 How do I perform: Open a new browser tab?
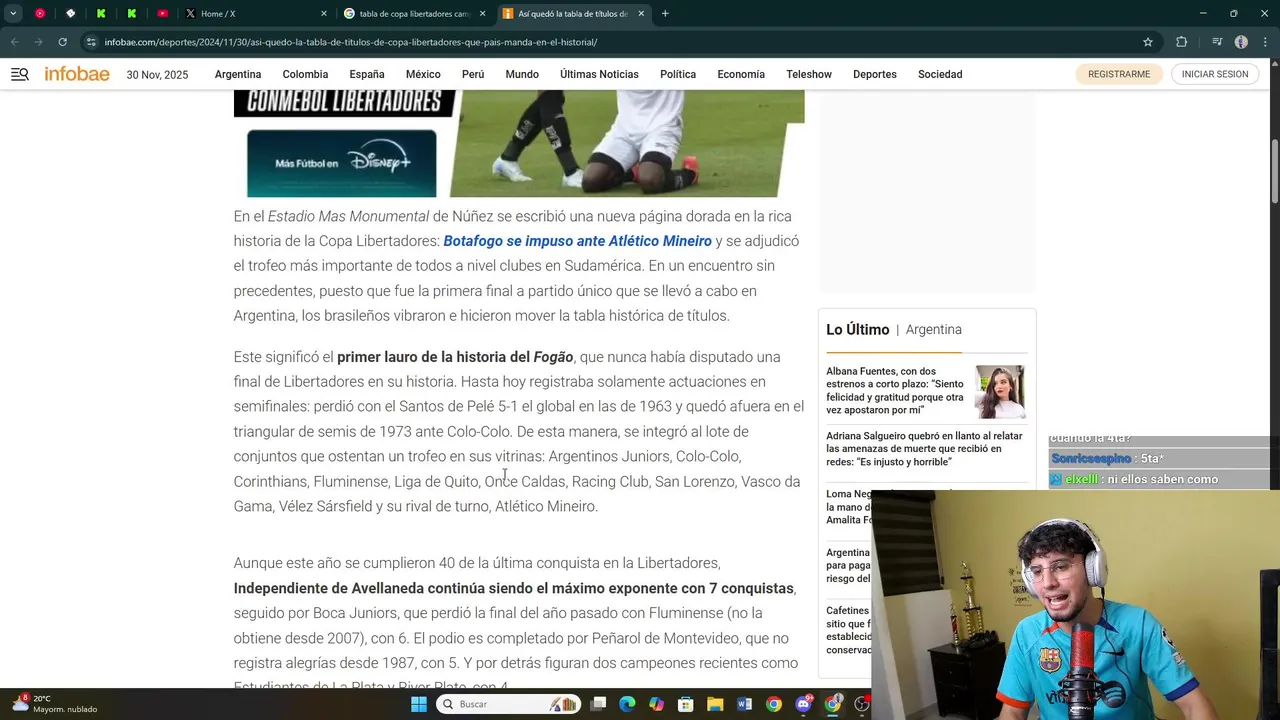pyautogui.click(x=665, y=14)
